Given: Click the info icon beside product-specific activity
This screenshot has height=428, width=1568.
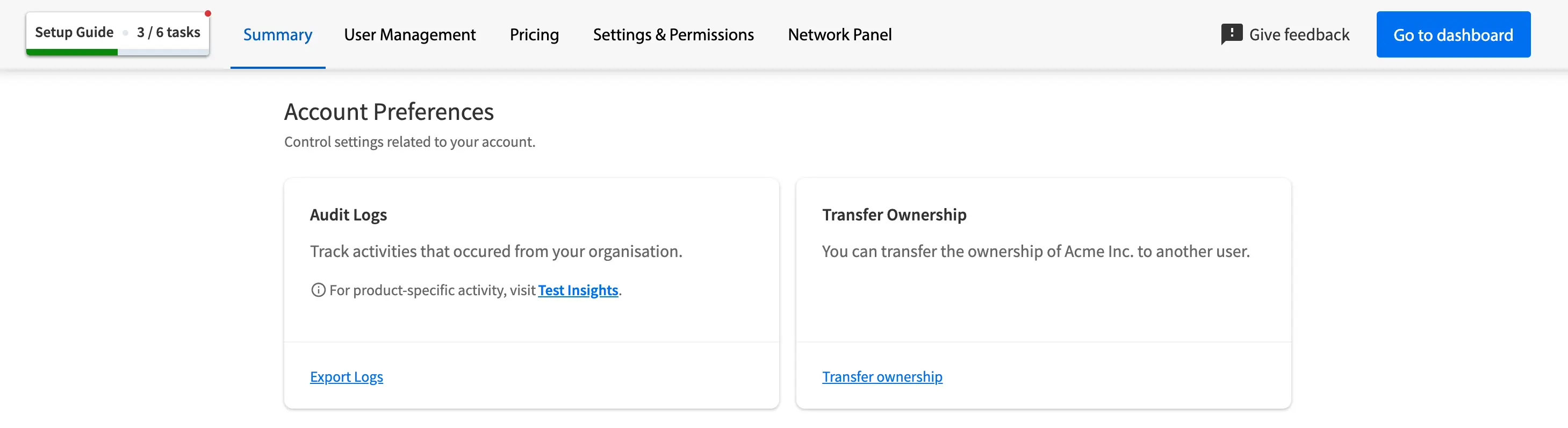Looking at the screenshot, I should click(x=318, y=290).
